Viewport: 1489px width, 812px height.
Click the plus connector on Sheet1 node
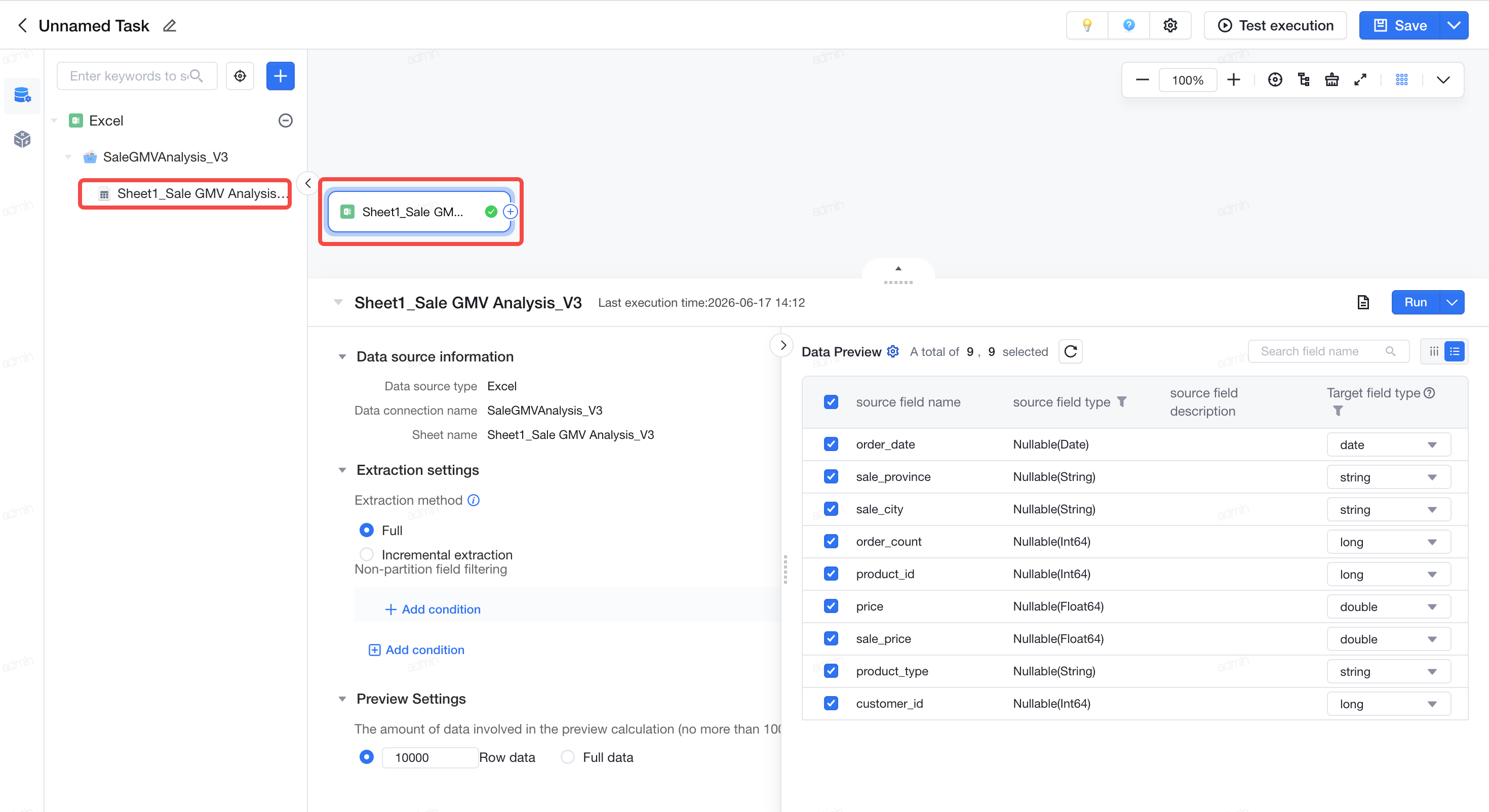click(510, 212)
